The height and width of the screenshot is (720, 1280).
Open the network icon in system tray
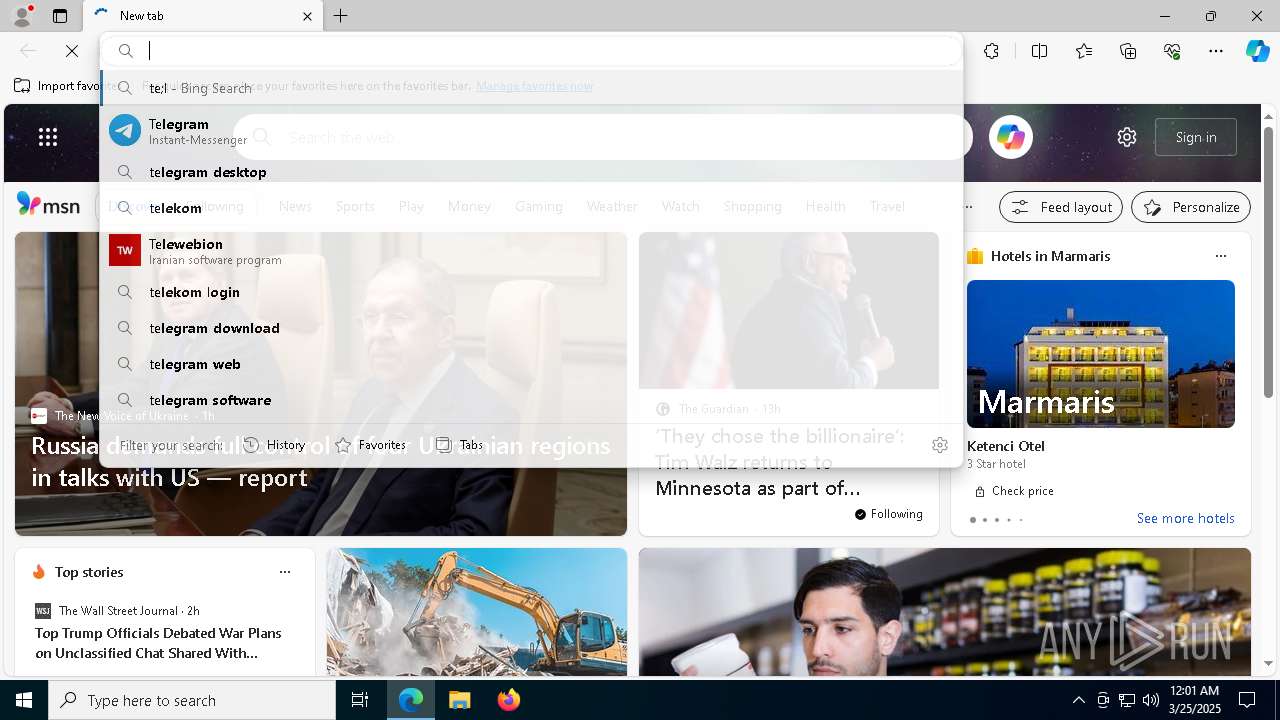(1127, 700)
